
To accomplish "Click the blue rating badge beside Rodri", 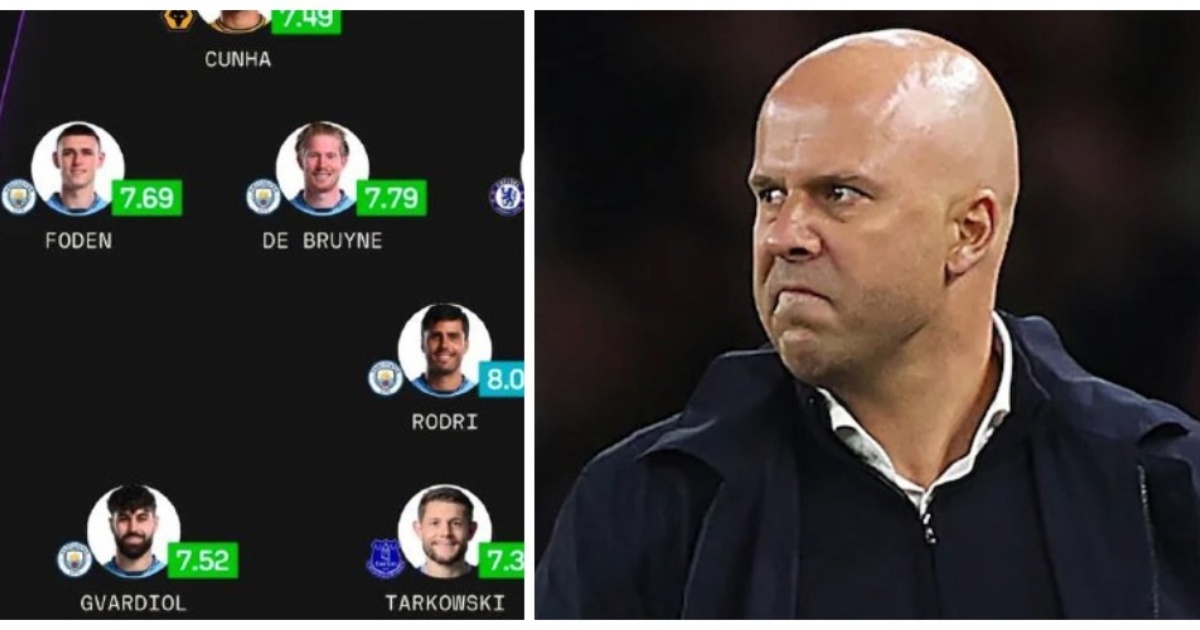I will 501,380.
